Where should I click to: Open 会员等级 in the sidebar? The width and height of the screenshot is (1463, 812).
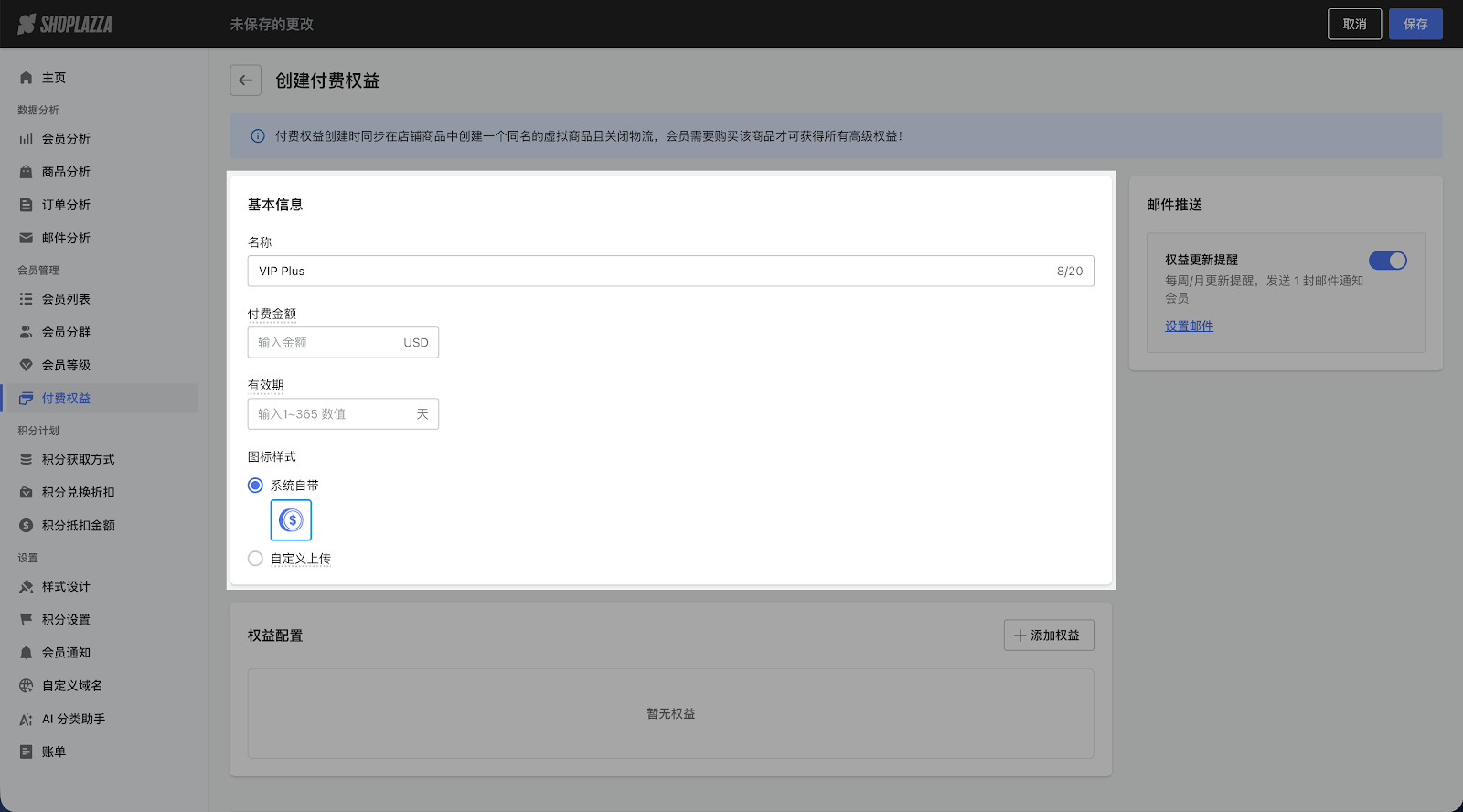(66, 365)
